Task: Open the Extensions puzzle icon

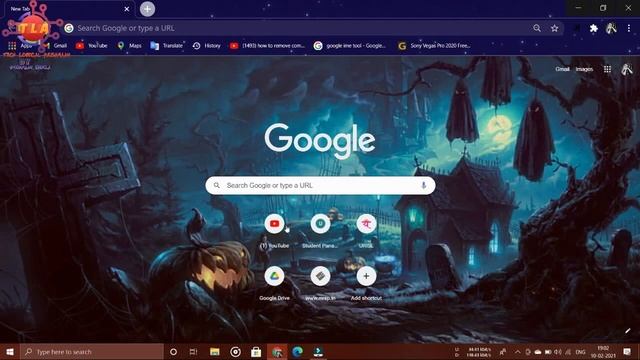Action: click(x=593, y=28)
